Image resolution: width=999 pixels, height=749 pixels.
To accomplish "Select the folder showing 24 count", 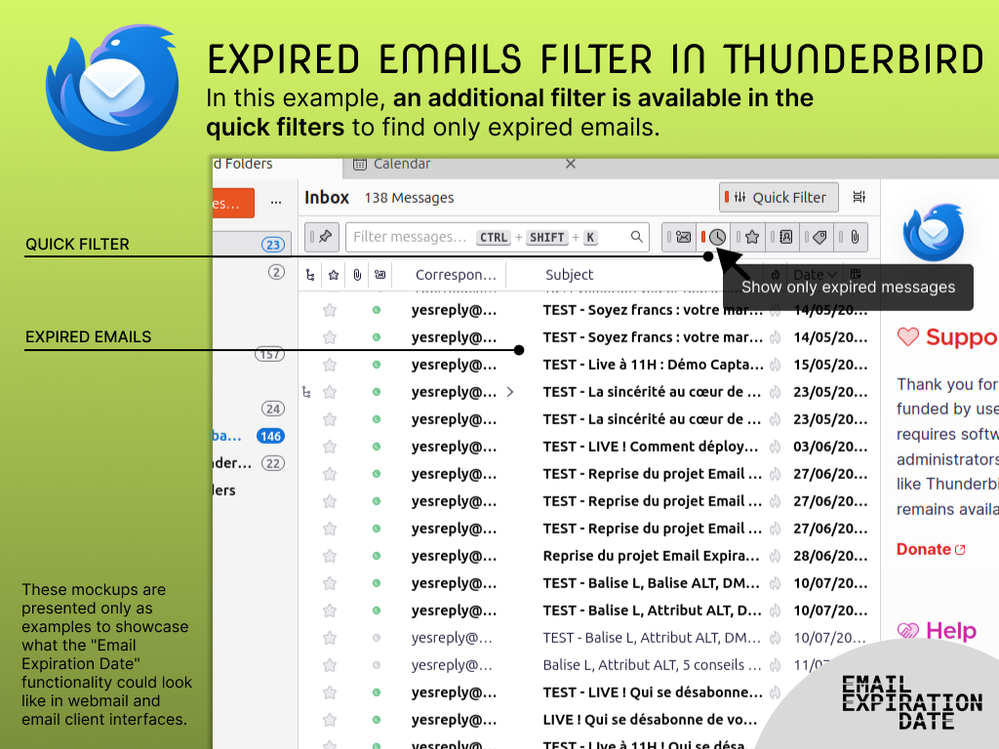I will 250,408.
